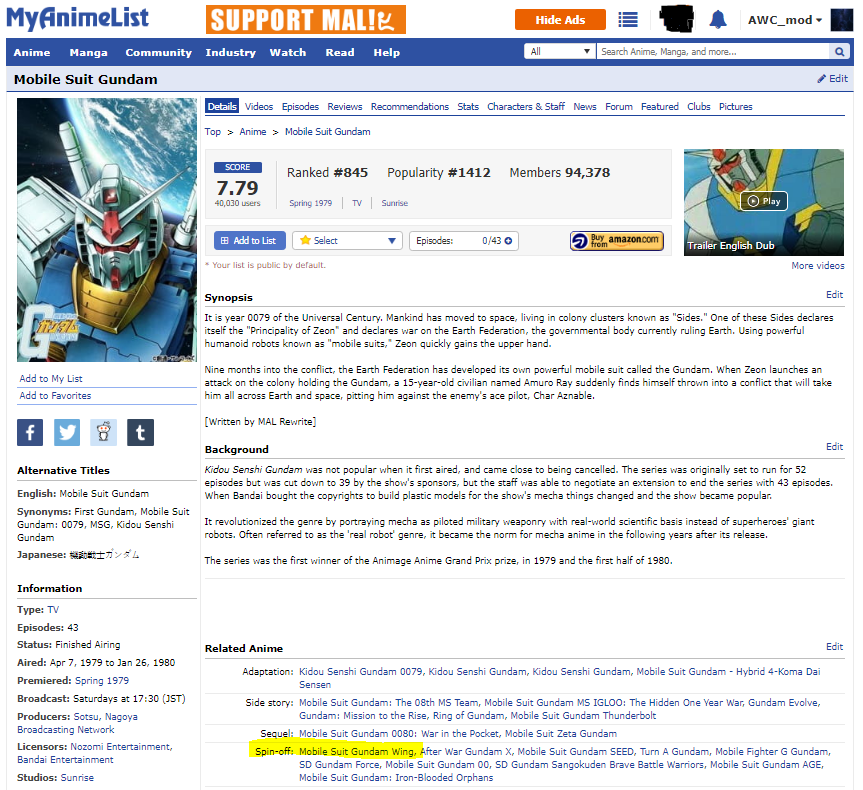Image resolution: width=863 pixels, height=790 pixels.
Task: Switch to the Episodes tab
Action: 300,106
